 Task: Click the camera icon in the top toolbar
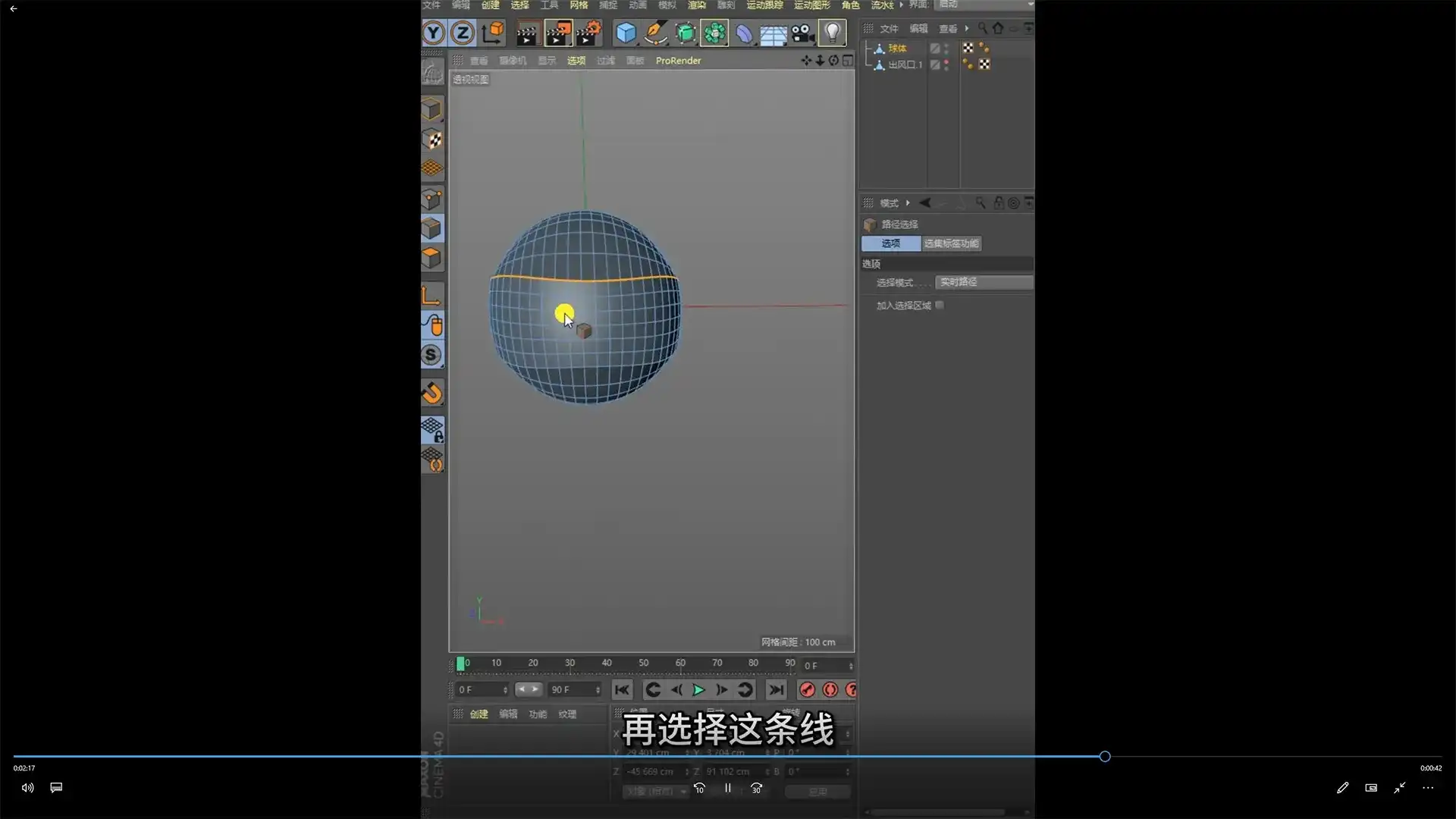coord(802,33)
